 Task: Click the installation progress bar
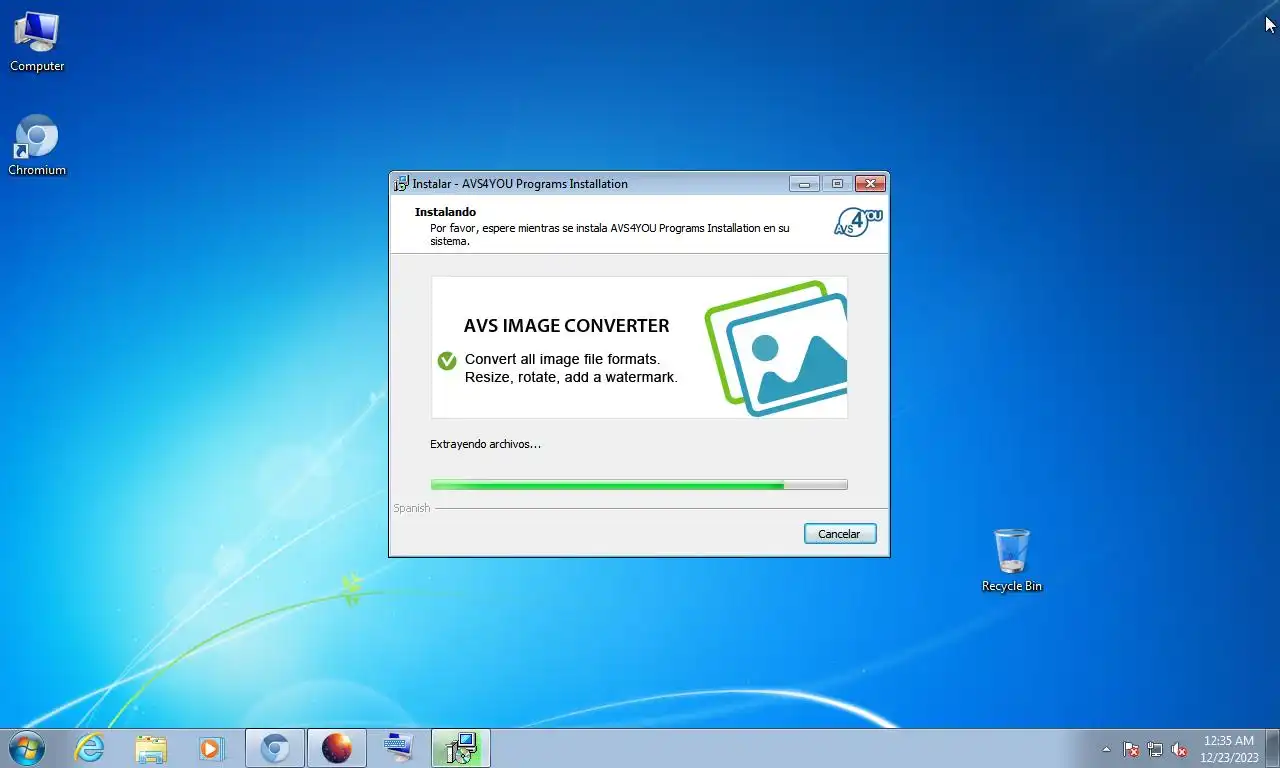point(639,485)
